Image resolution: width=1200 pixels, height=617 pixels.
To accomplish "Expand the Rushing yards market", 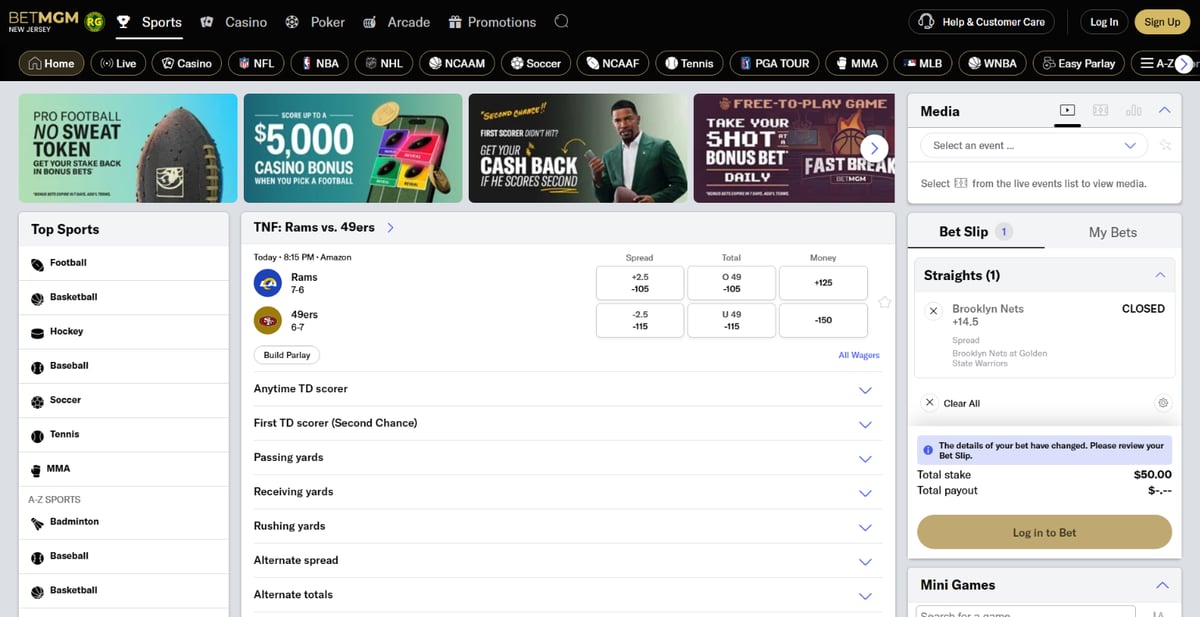I will click(568, 526).
